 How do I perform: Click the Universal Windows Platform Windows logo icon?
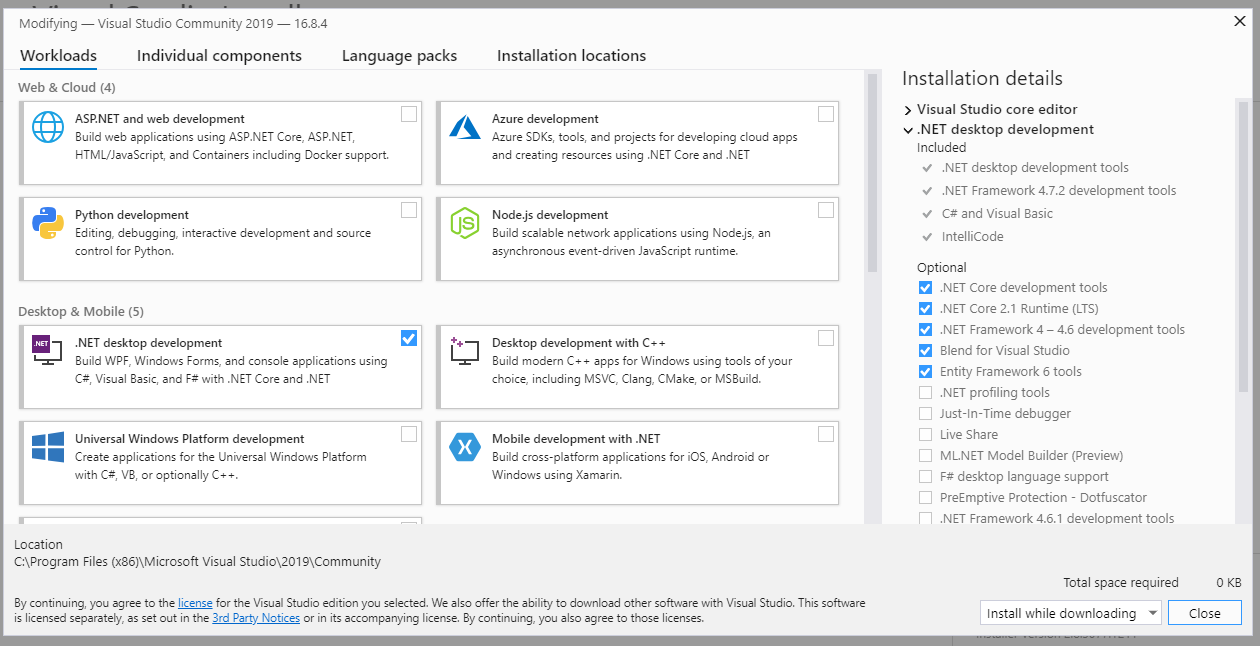point(48,447)
